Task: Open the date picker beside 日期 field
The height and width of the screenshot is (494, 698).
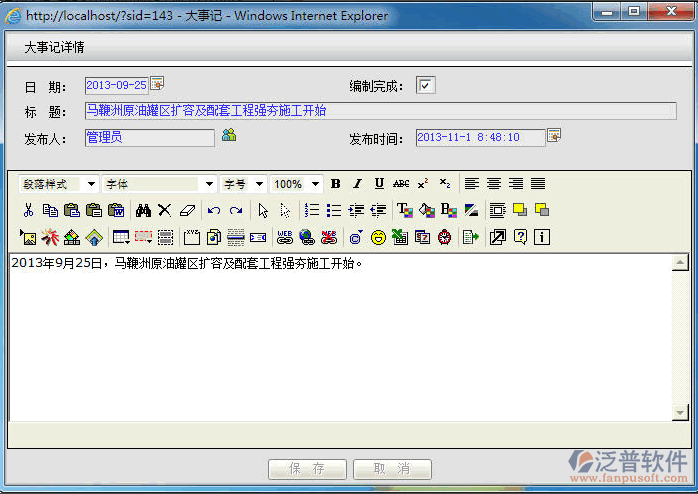Action: pyautogui.click(x=157, y=83)
